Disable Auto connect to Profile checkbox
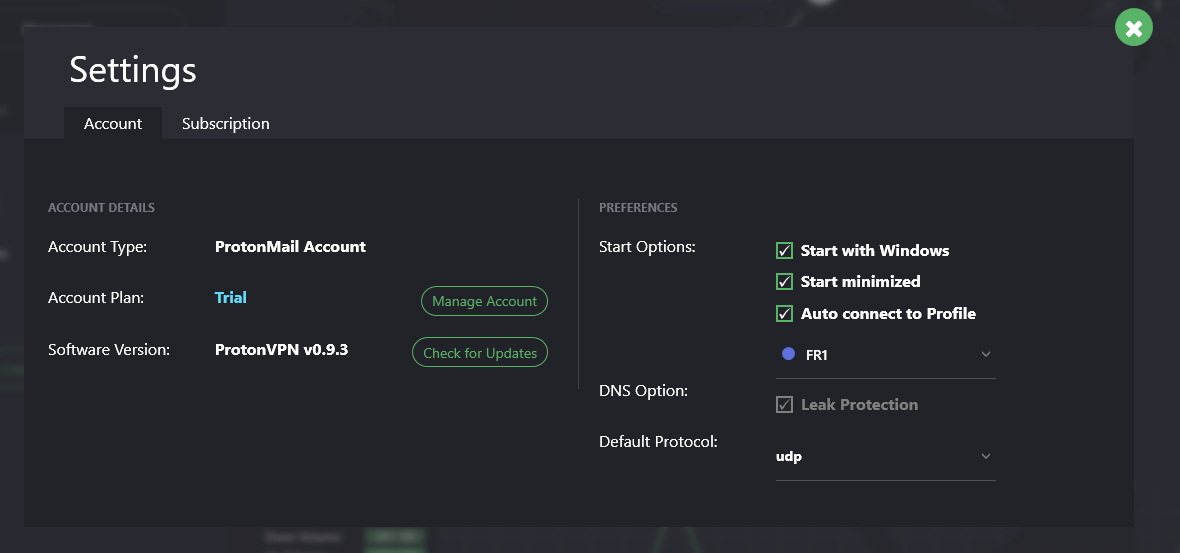This screenshot has width=1180, height=553. click(x=784, y=314)
